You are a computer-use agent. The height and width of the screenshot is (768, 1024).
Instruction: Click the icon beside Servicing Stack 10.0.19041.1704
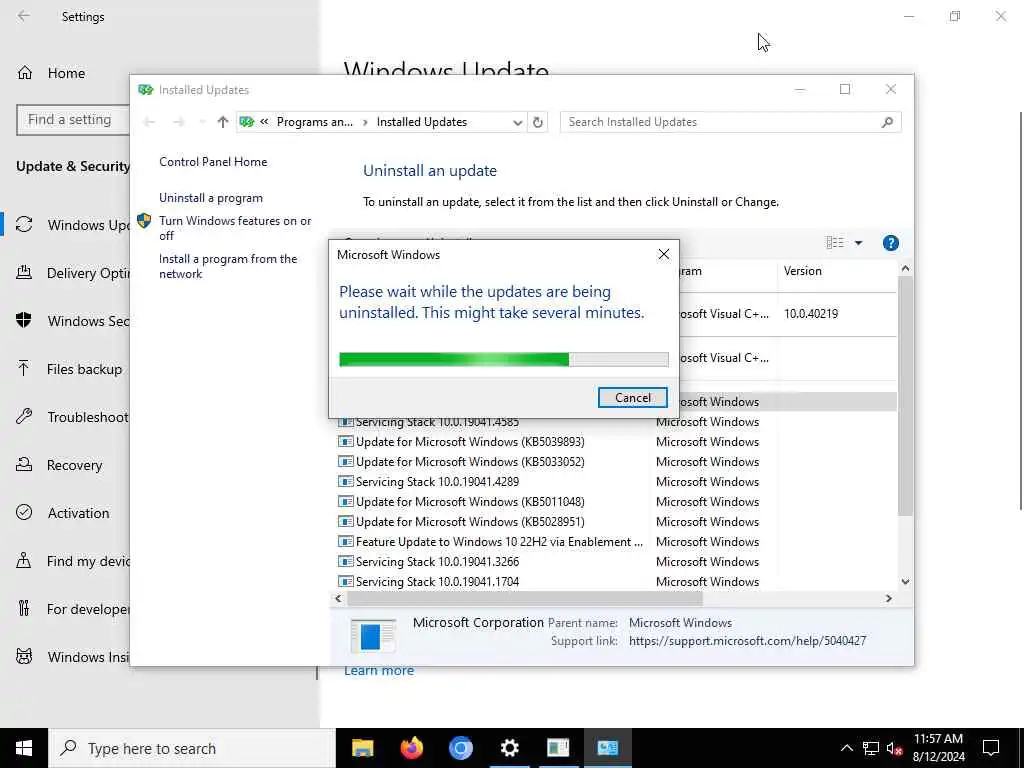[x=345, y=582]
